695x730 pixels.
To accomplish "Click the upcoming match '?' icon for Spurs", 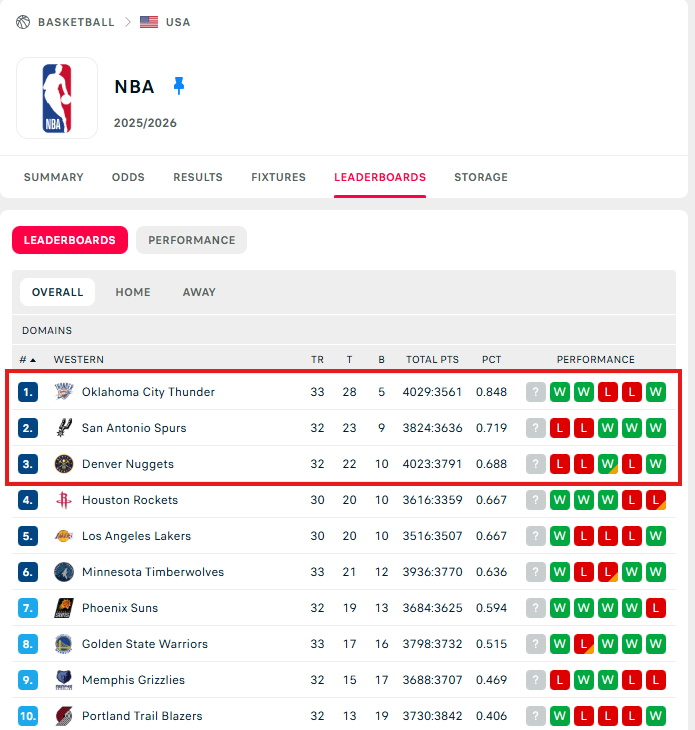I will pyautogui.click(x=536, y=428).
